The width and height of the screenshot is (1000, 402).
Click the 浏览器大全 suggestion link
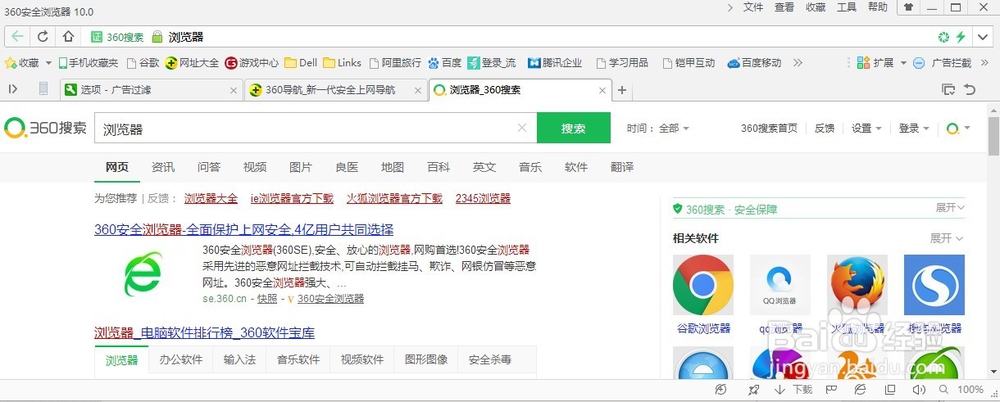(x=210, y=198)
